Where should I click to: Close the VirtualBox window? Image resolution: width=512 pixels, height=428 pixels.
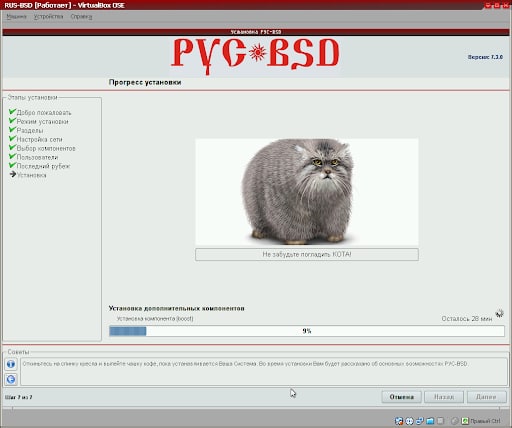pyautogui.click(x=505, y=5)
